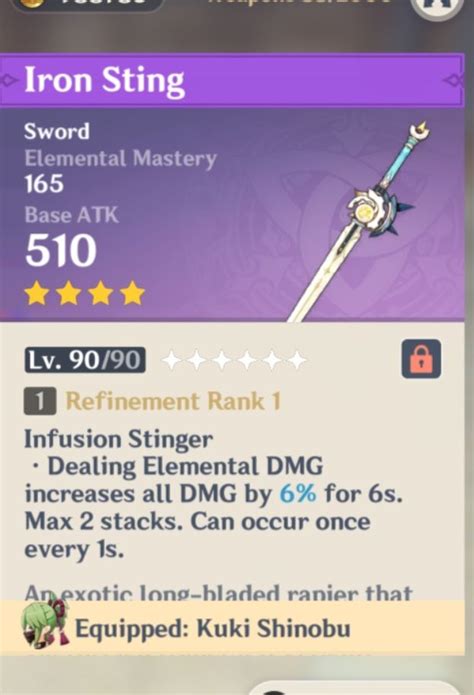Screen dimensions: 474x695
Task: Click the Iron Sting sword artwork
Action: (x=357, y=221)
